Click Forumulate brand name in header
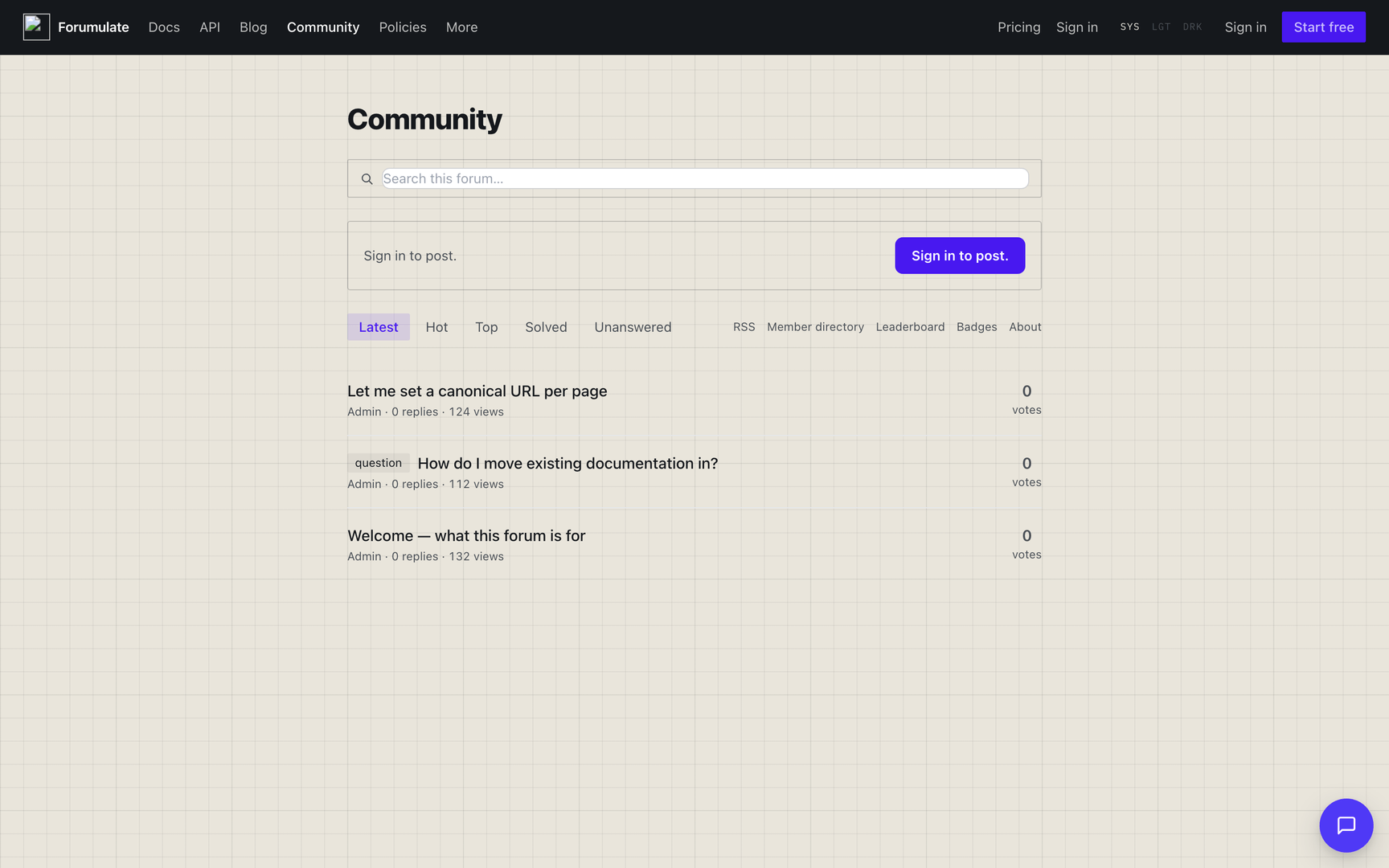 coord(93,27)
